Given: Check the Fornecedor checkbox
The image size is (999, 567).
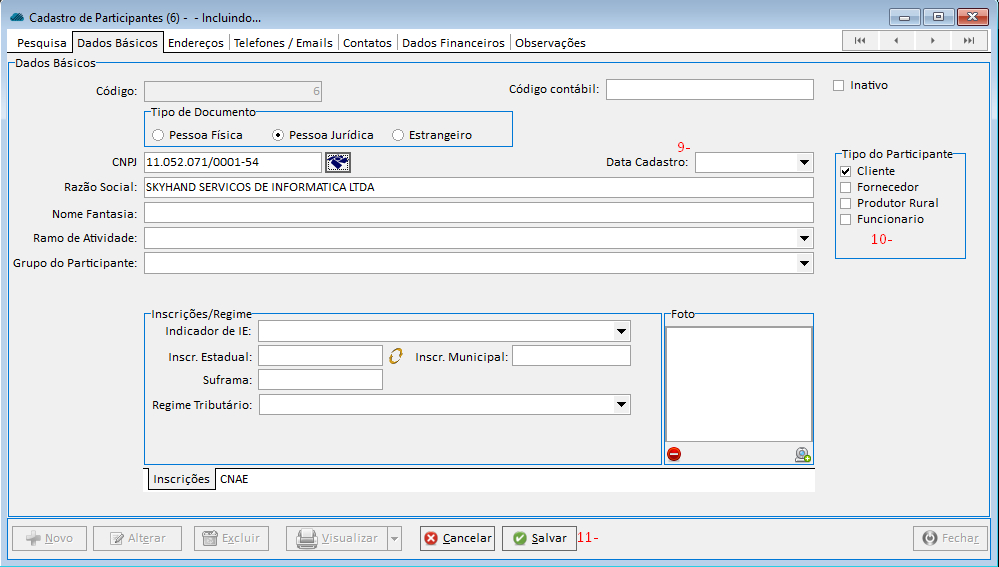Looking at the screenshot, I should pos(846,187).
